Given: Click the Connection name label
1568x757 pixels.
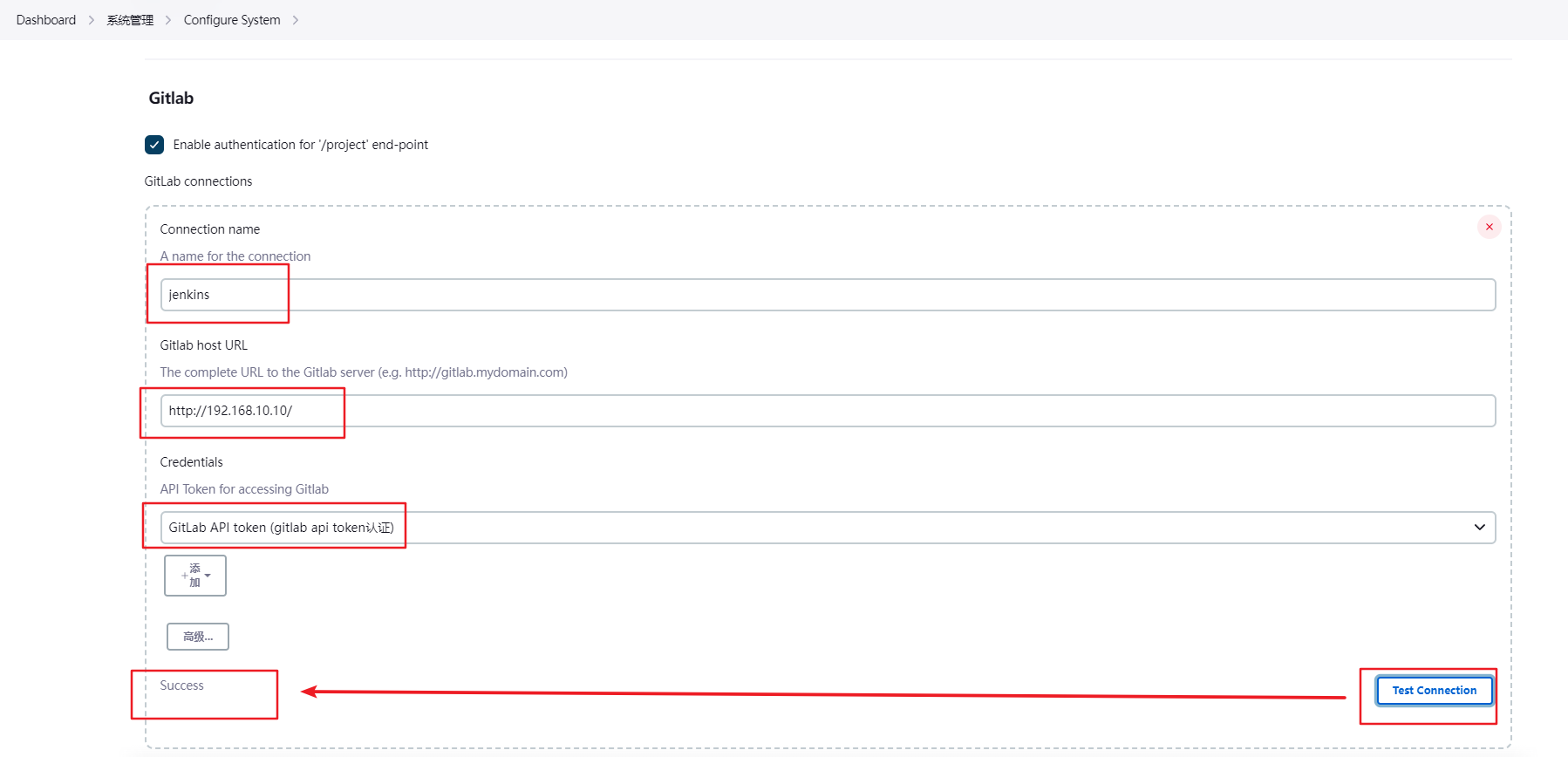Looking at the screenshot, I should point(209,229).
